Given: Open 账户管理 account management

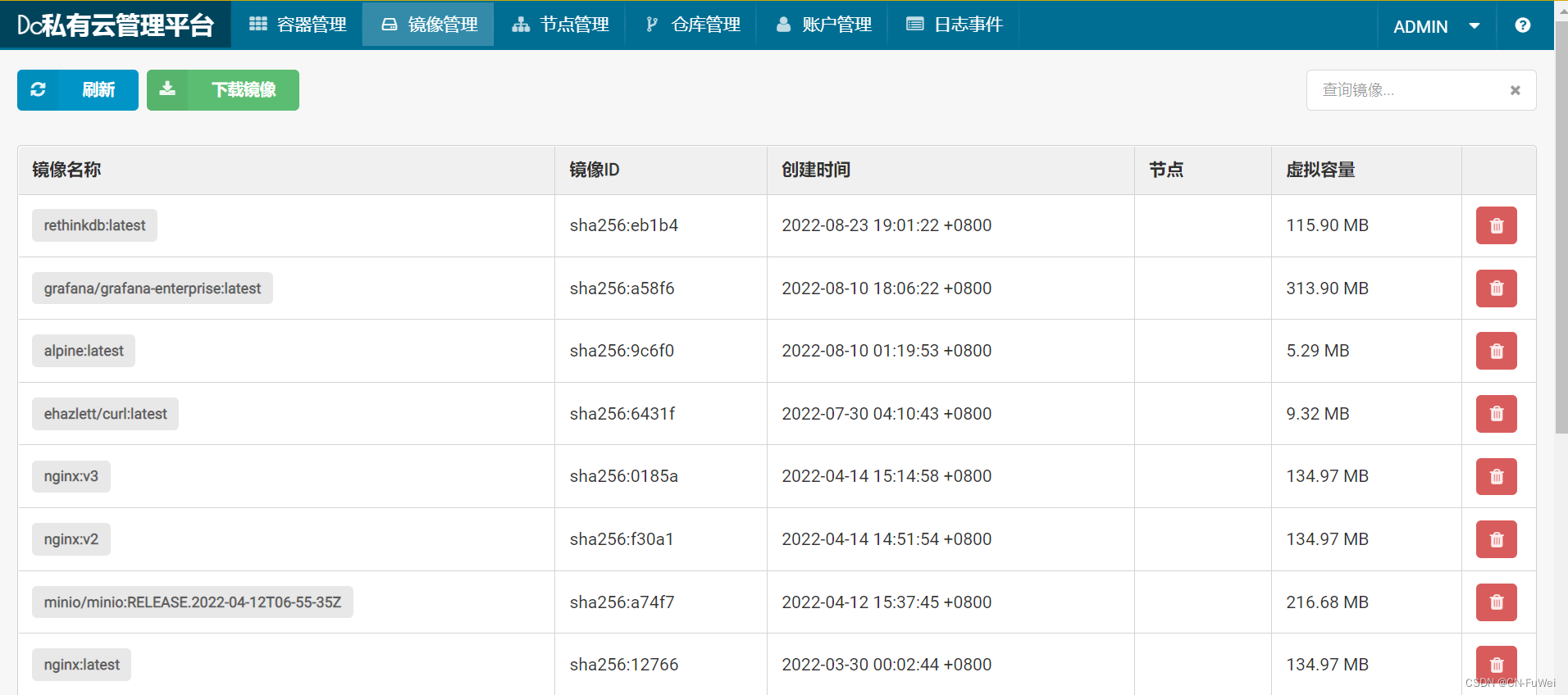Looking at the screenshot, I should point(823,25).
